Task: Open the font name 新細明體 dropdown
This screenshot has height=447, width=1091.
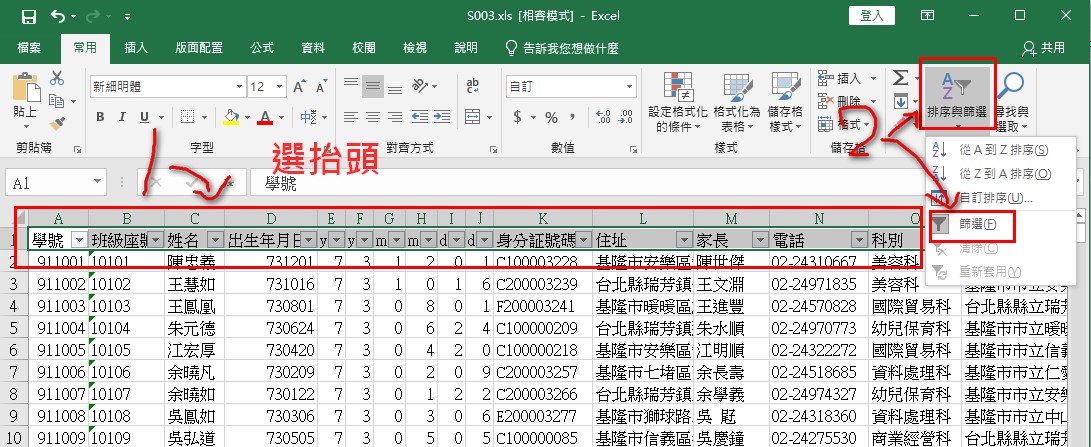Action: coord(239,87)
